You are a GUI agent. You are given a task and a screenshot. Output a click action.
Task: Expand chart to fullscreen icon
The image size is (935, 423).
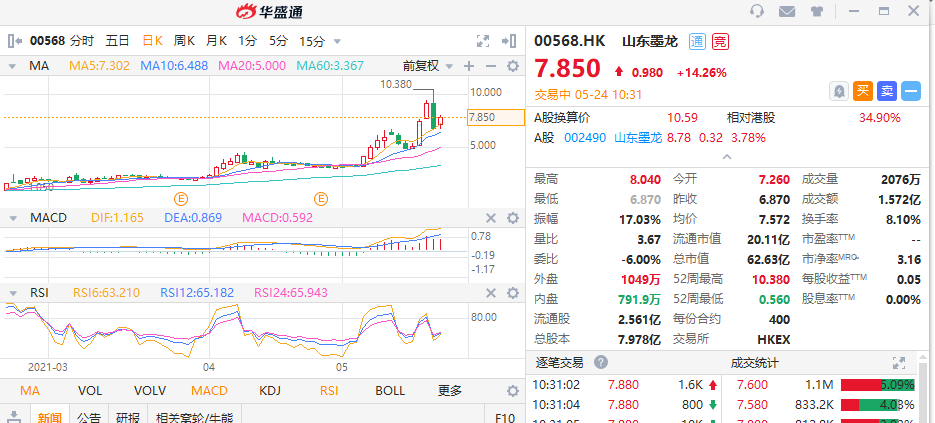click(483, 41)
